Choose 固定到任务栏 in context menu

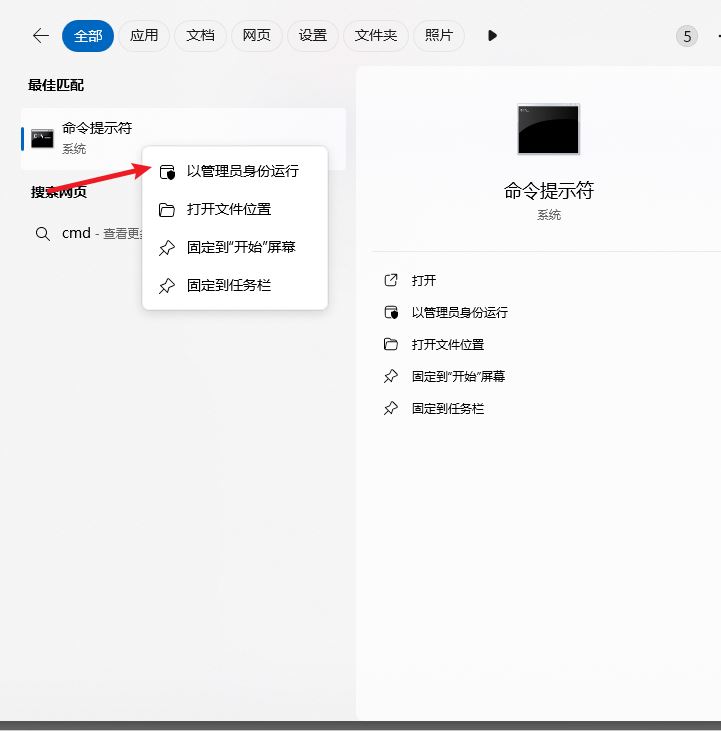[x=235, y=285]
